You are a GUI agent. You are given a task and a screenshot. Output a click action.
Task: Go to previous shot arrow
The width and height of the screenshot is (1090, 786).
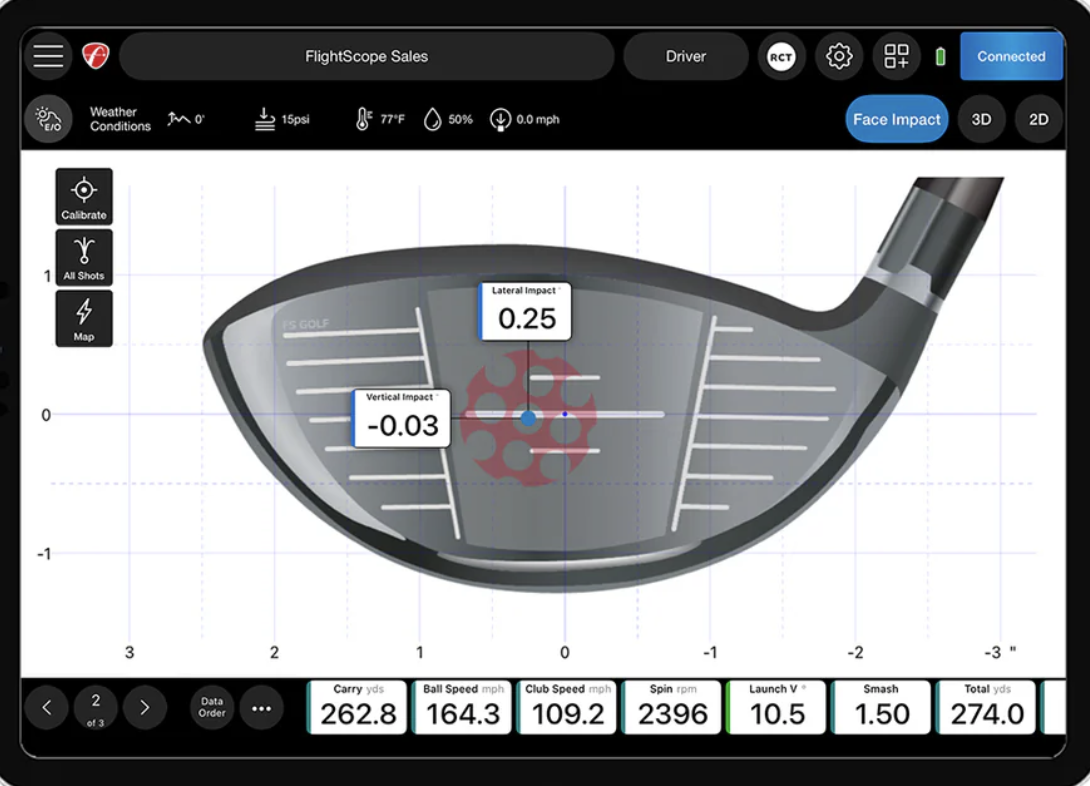point(47,708)
